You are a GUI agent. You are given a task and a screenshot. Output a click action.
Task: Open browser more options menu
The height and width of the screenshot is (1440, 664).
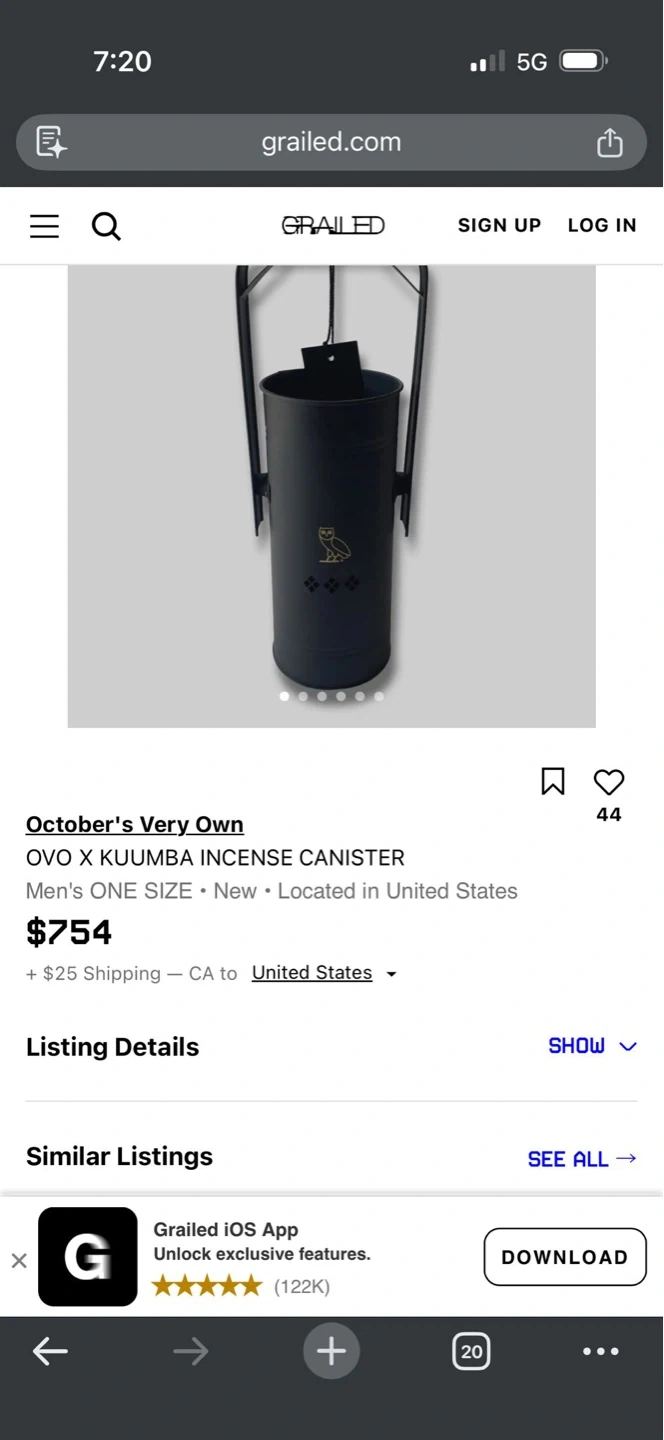600,1352
